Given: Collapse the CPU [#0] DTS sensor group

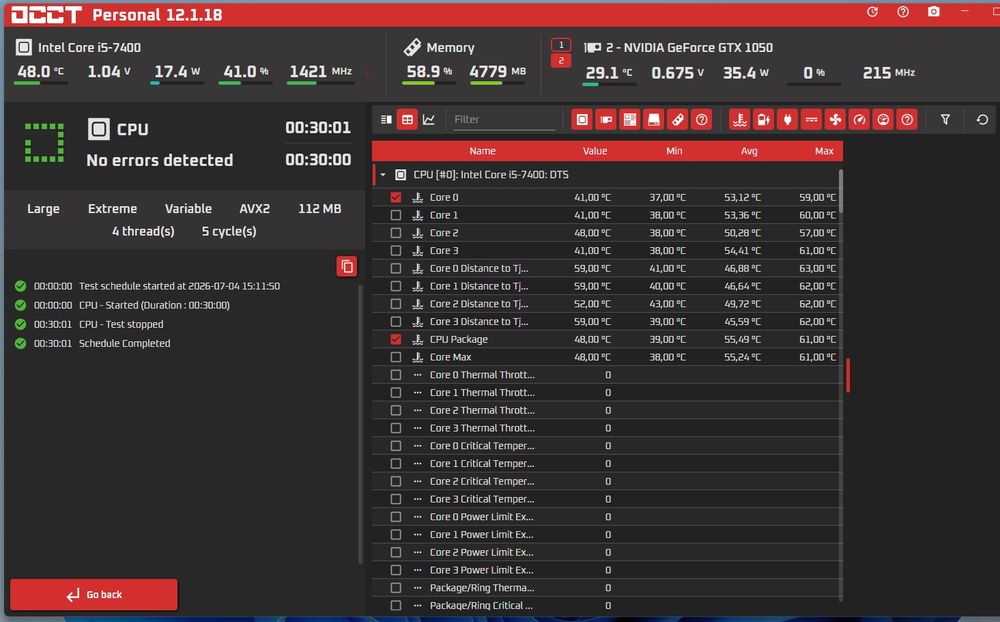Looking at the screenshot, I should (383, 175).
